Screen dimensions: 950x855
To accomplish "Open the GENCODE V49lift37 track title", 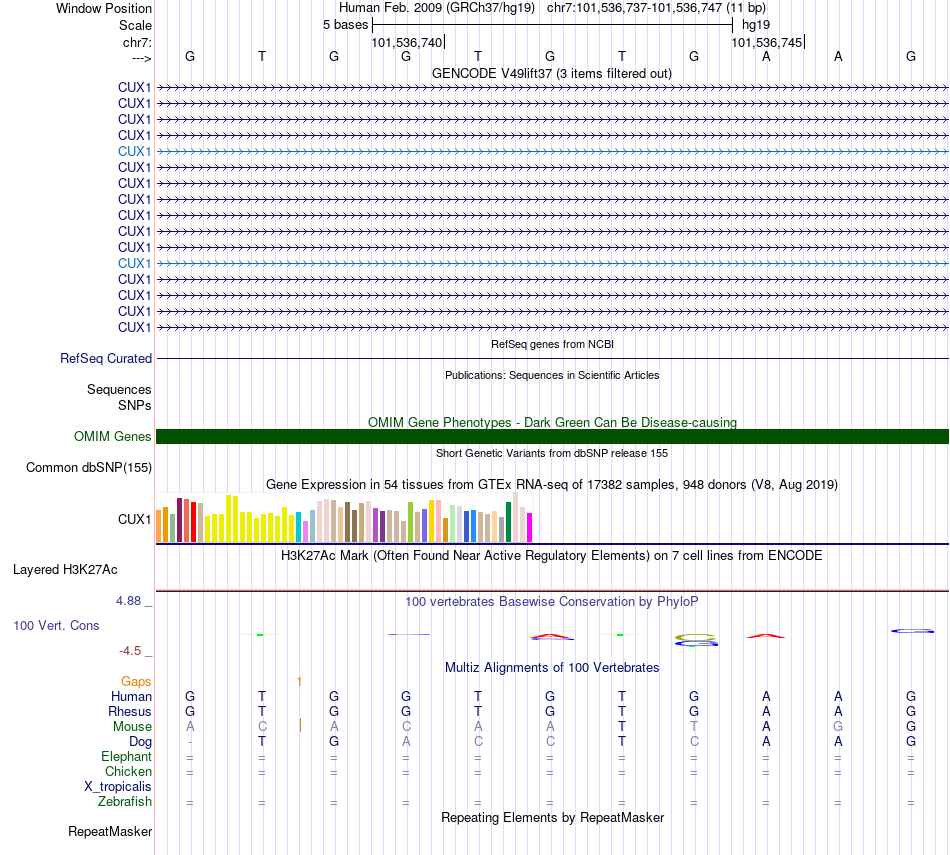I will tap(551, 73).
